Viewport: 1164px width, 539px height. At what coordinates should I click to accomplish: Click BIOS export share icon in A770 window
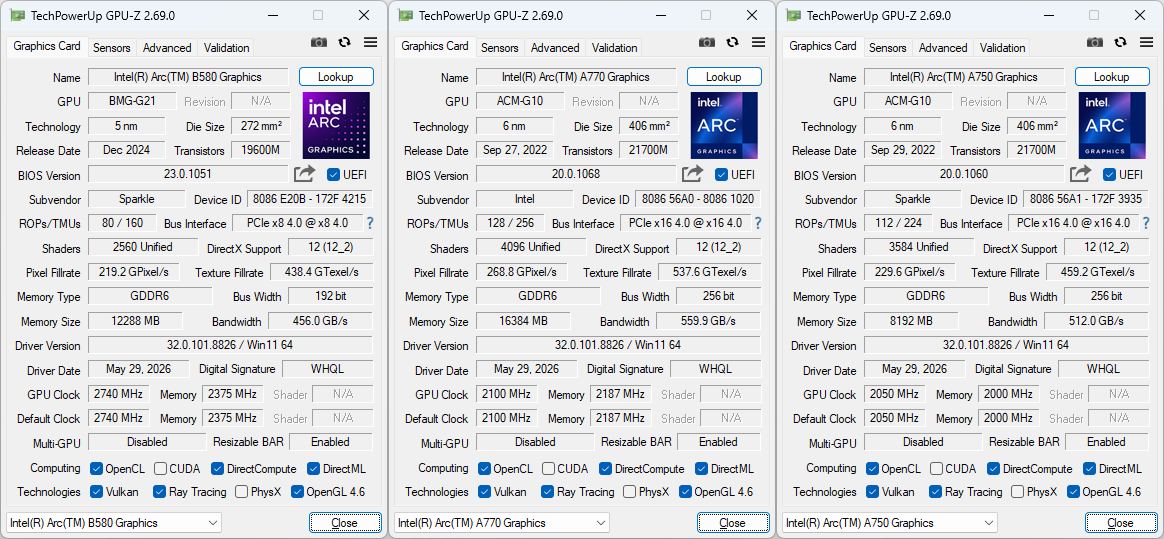point(693,174)
